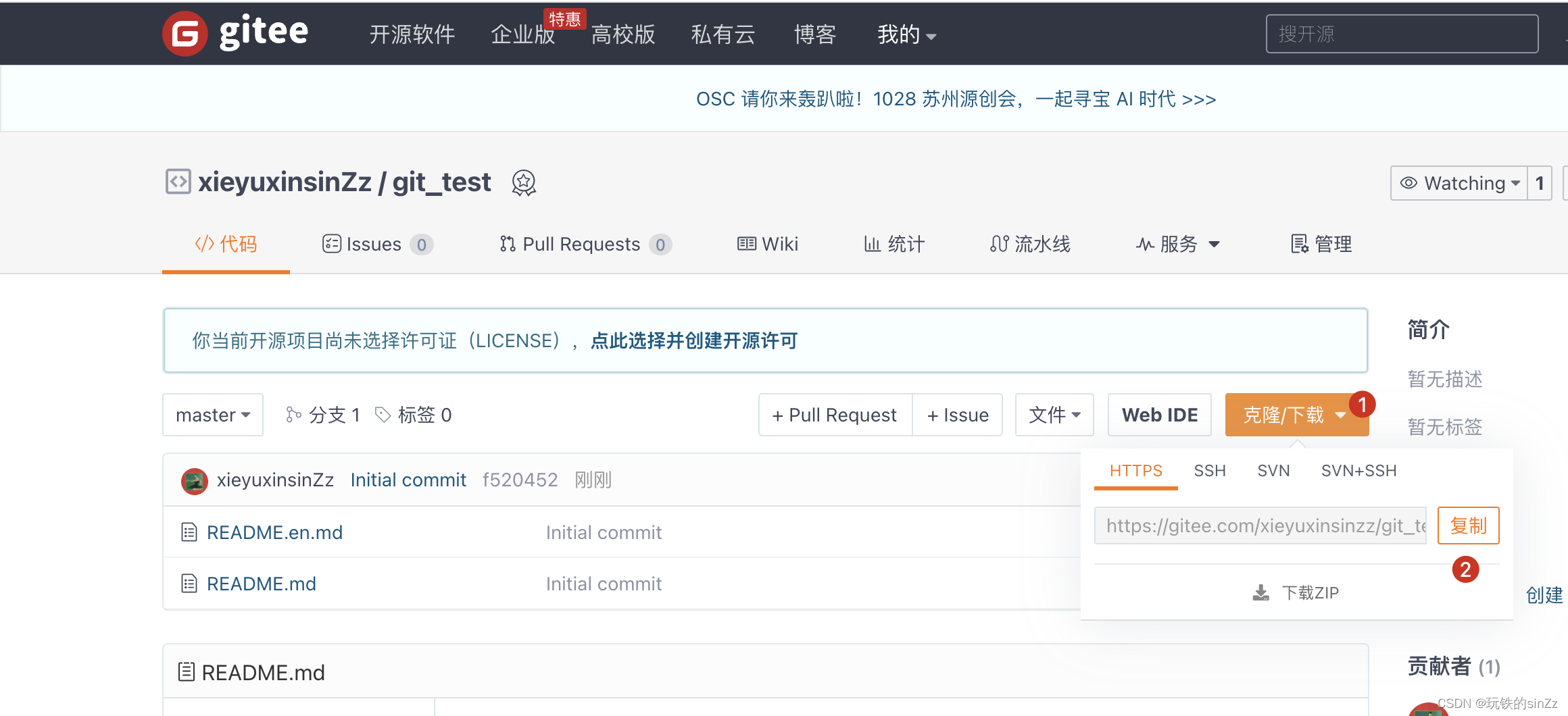This screenshot has width=1568, height=716.
Task: Click 'Initial commit' text in README.en.md row
Action: coord(604,532)
